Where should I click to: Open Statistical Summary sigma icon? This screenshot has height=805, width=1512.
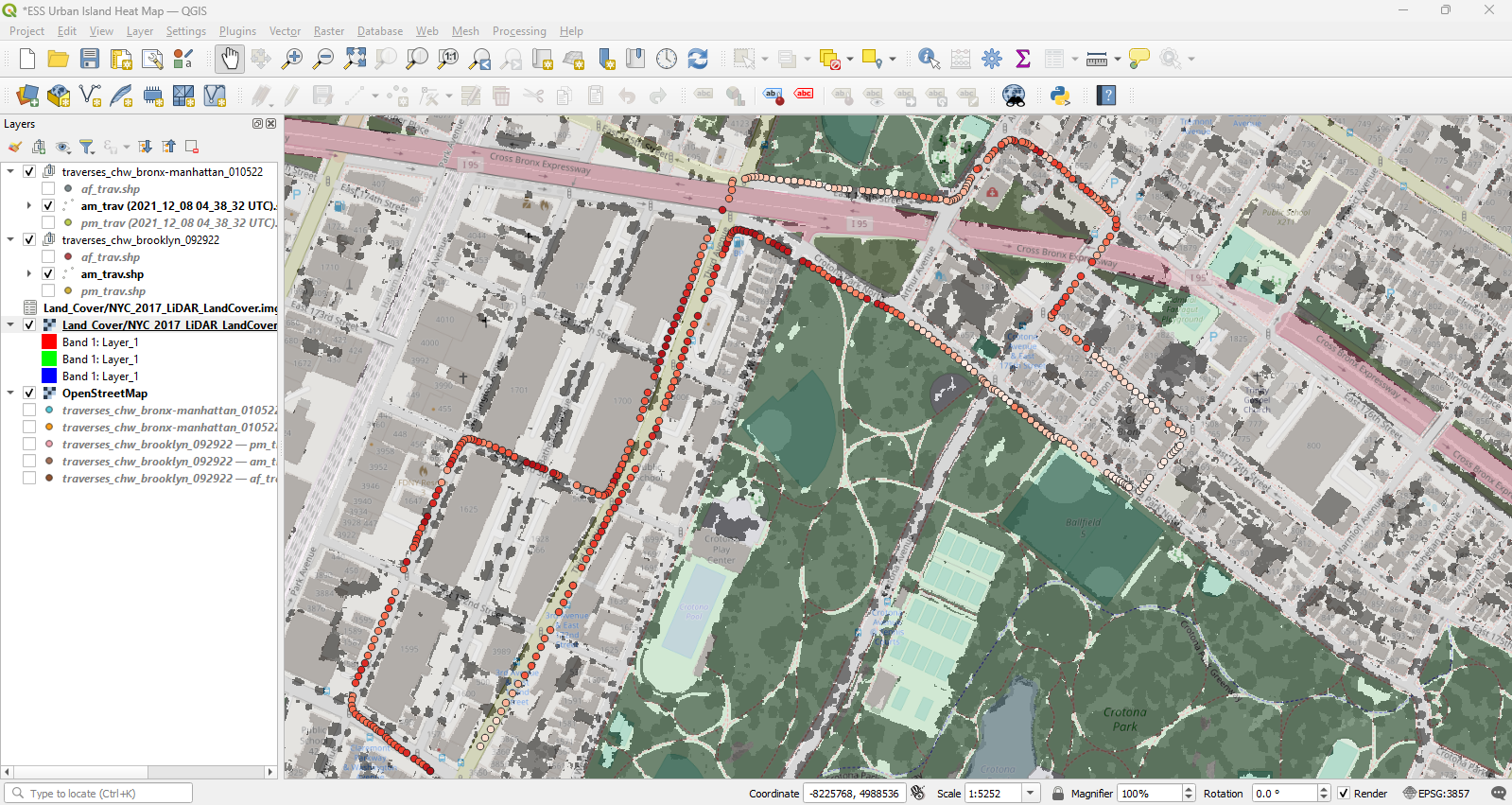pyautogui.click(x=1023, y=59)
